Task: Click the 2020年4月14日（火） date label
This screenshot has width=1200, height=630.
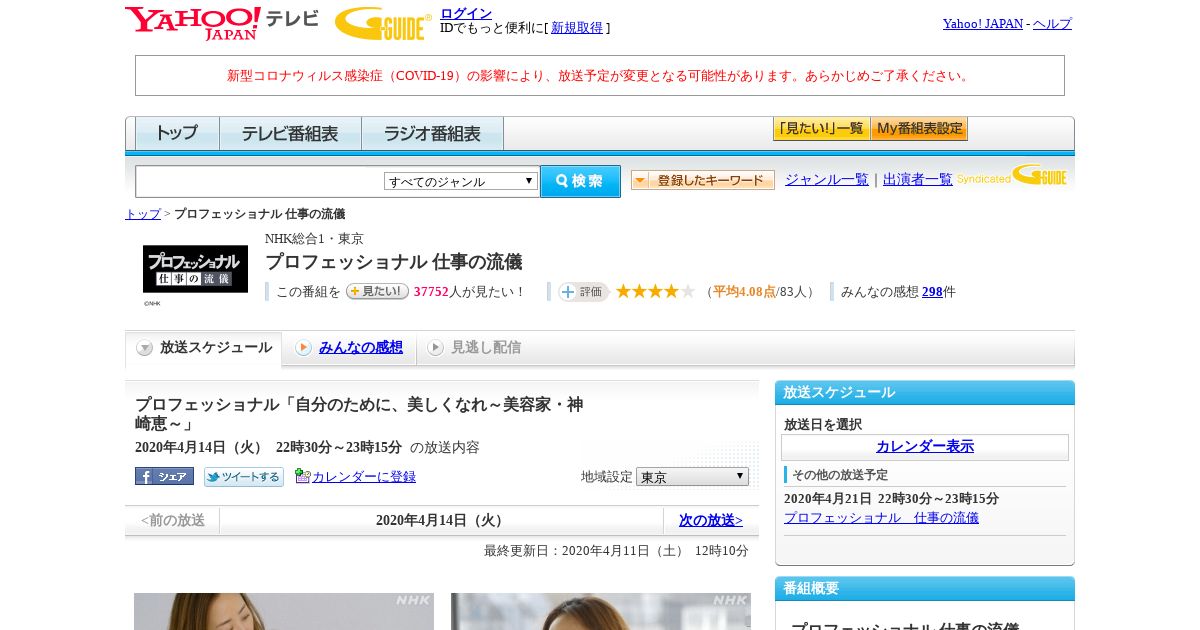Action: point(441,520)
